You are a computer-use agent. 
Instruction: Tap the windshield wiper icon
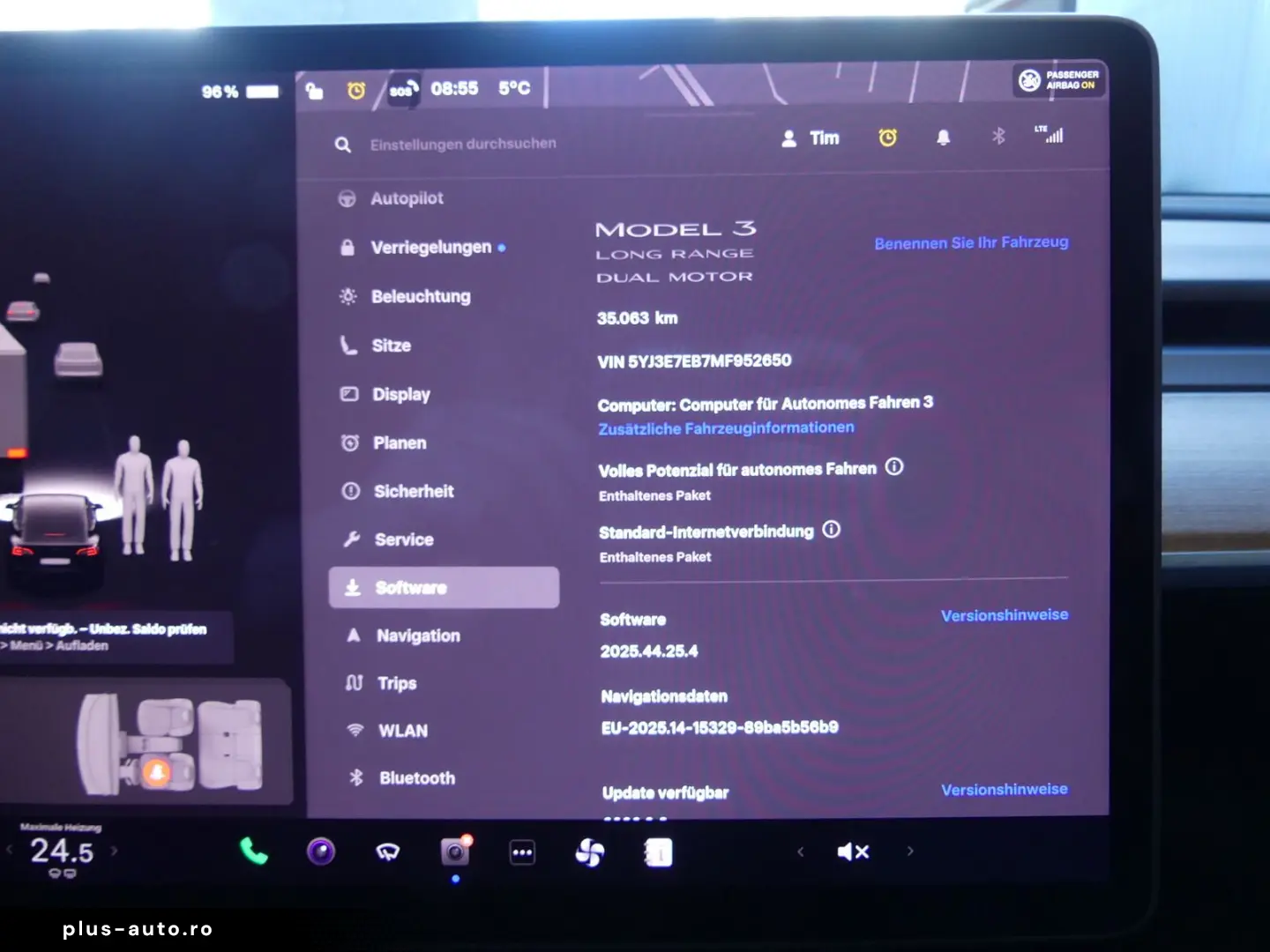click(388, 852)
